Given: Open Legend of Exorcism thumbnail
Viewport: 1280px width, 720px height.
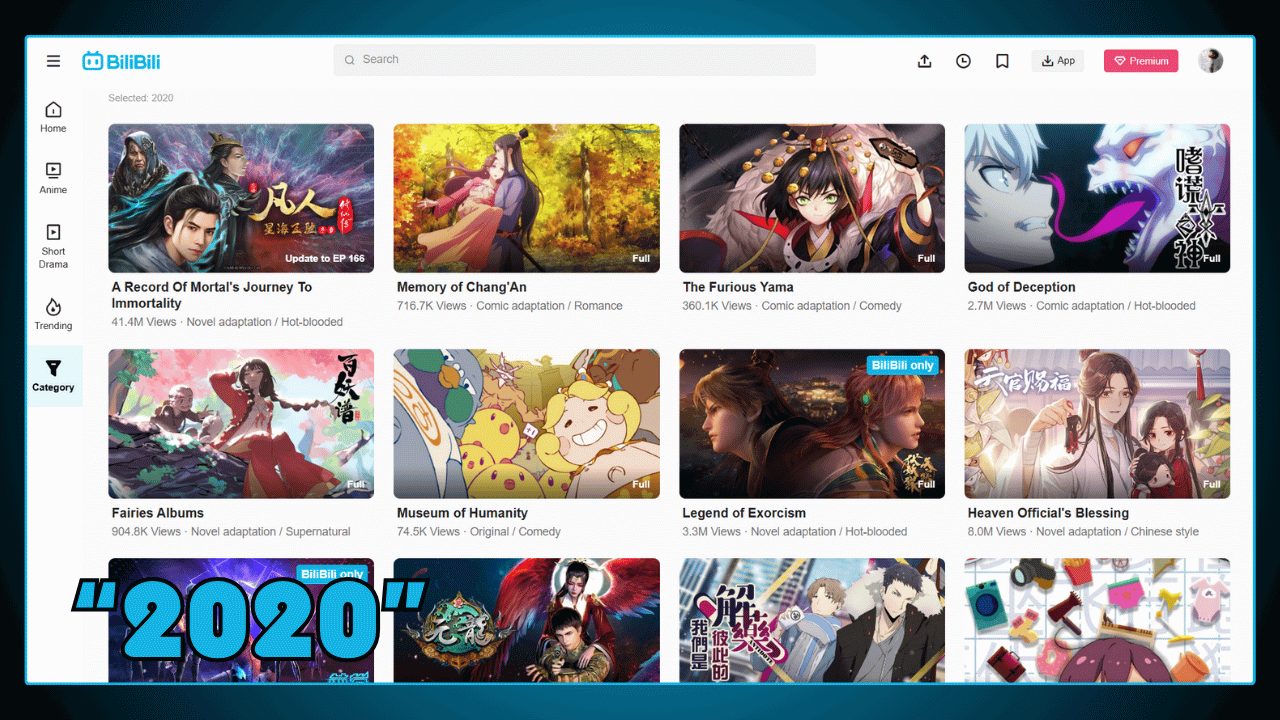Looking at the screenshot, I should click(x=811, y=423).
